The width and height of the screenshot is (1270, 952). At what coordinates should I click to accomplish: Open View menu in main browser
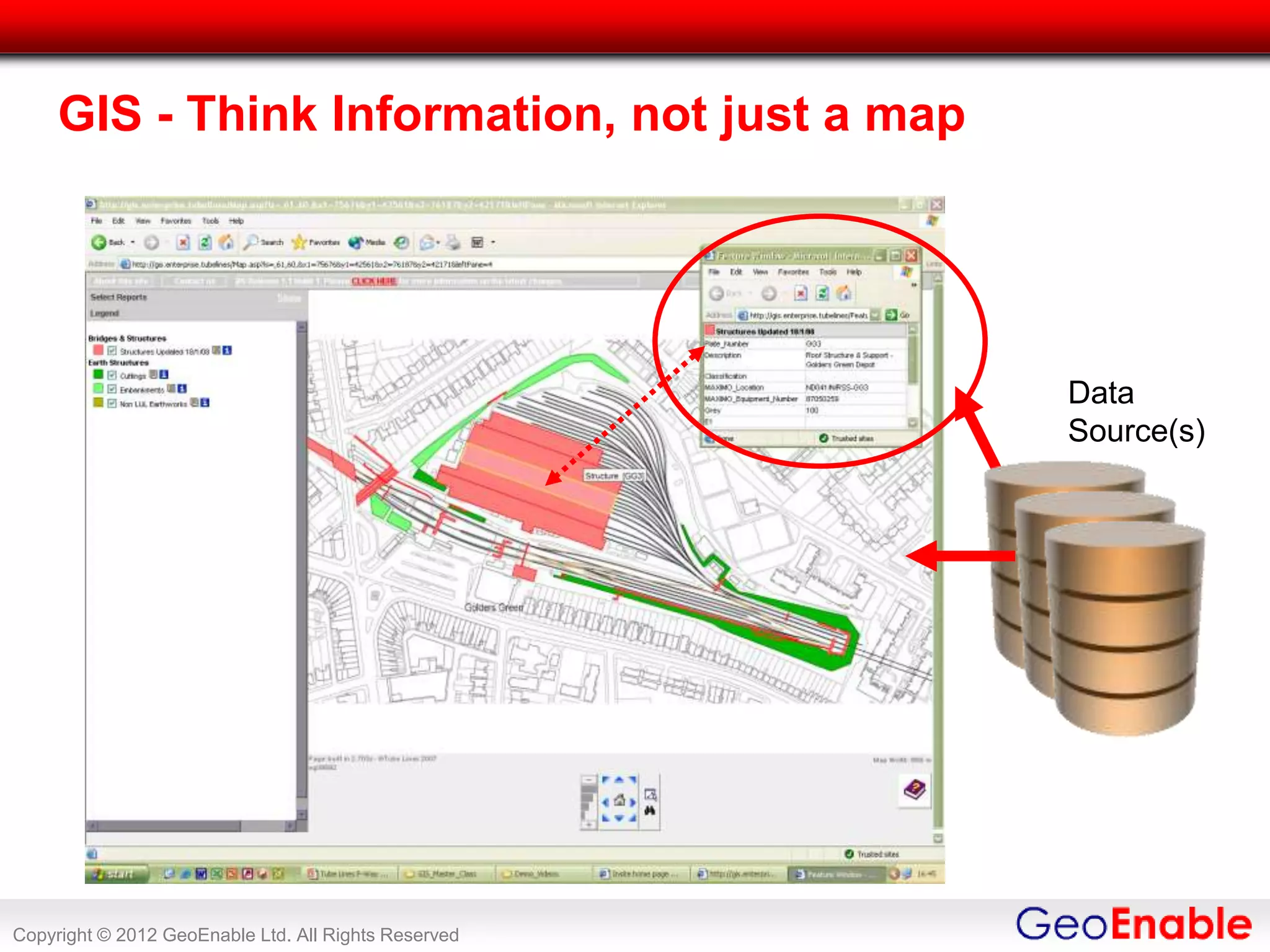tap(143, 221)
